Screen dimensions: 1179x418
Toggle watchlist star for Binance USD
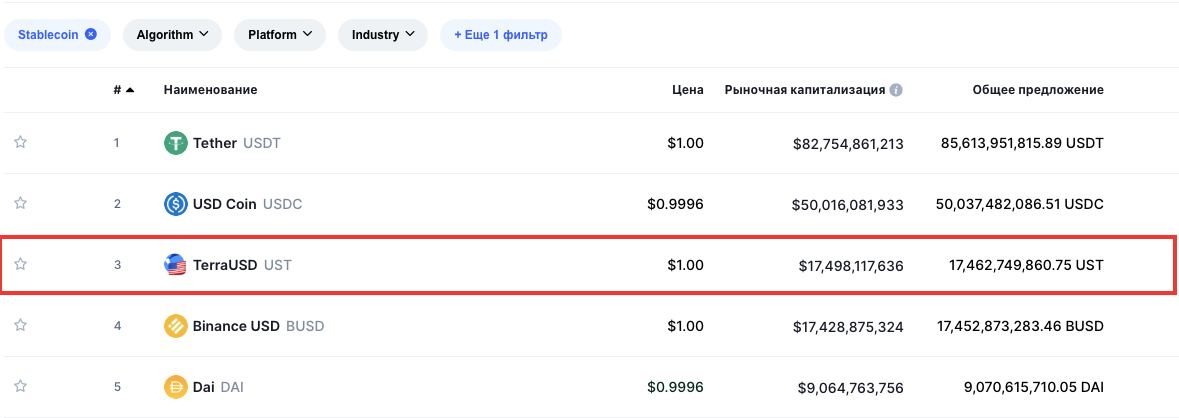[x=20, y=326]
